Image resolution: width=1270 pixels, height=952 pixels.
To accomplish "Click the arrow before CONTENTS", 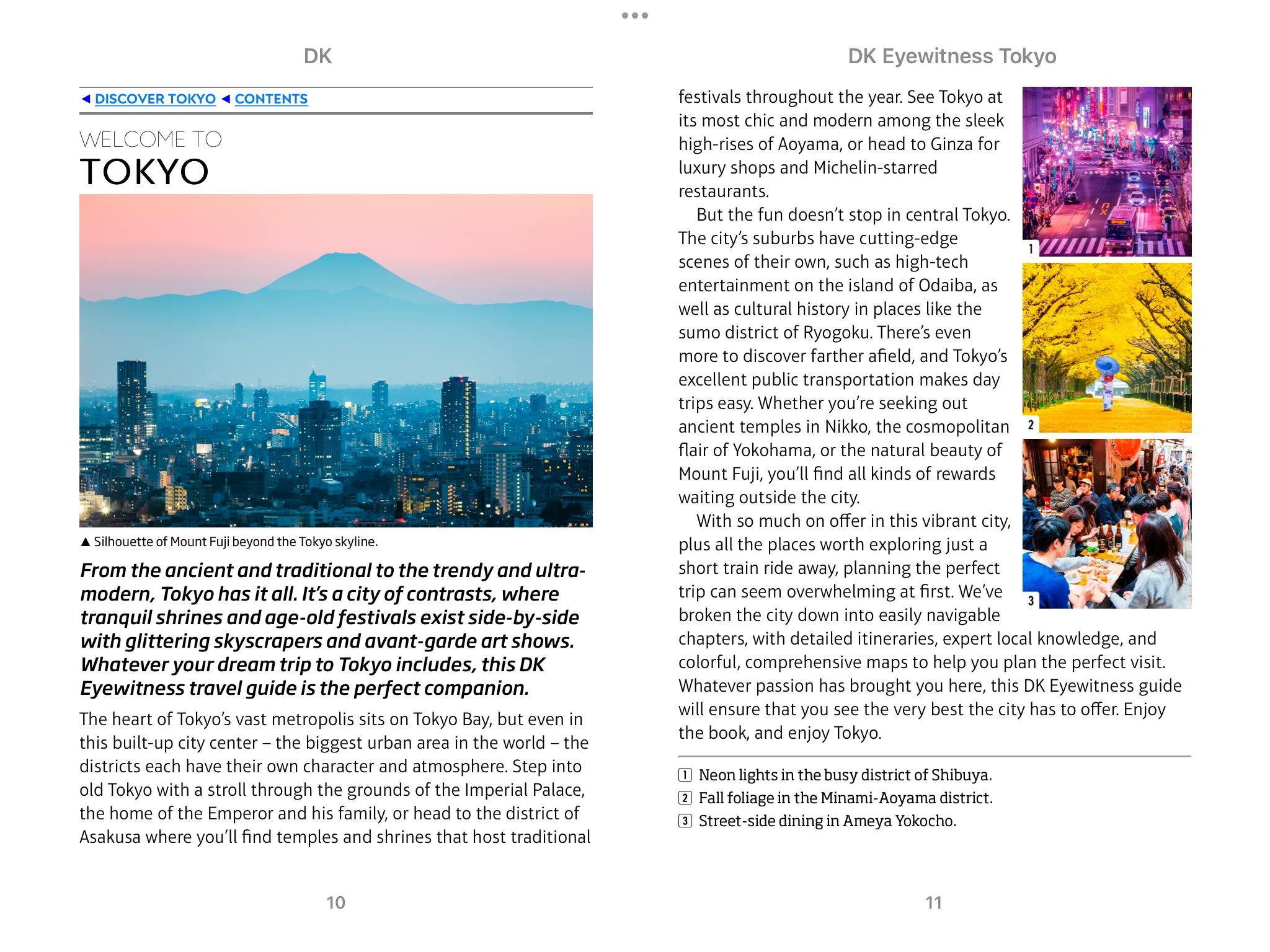I will click(x=226, y=99).
